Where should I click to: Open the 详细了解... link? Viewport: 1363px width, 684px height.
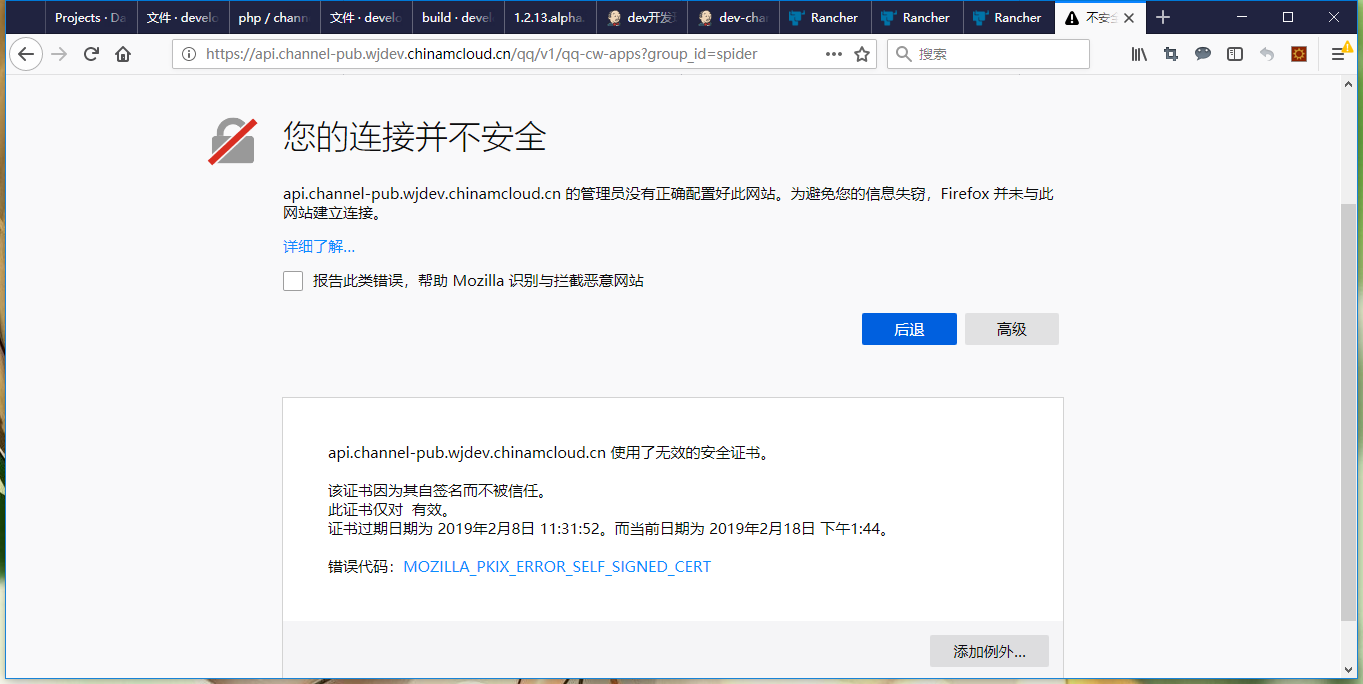tap(319, 247)
